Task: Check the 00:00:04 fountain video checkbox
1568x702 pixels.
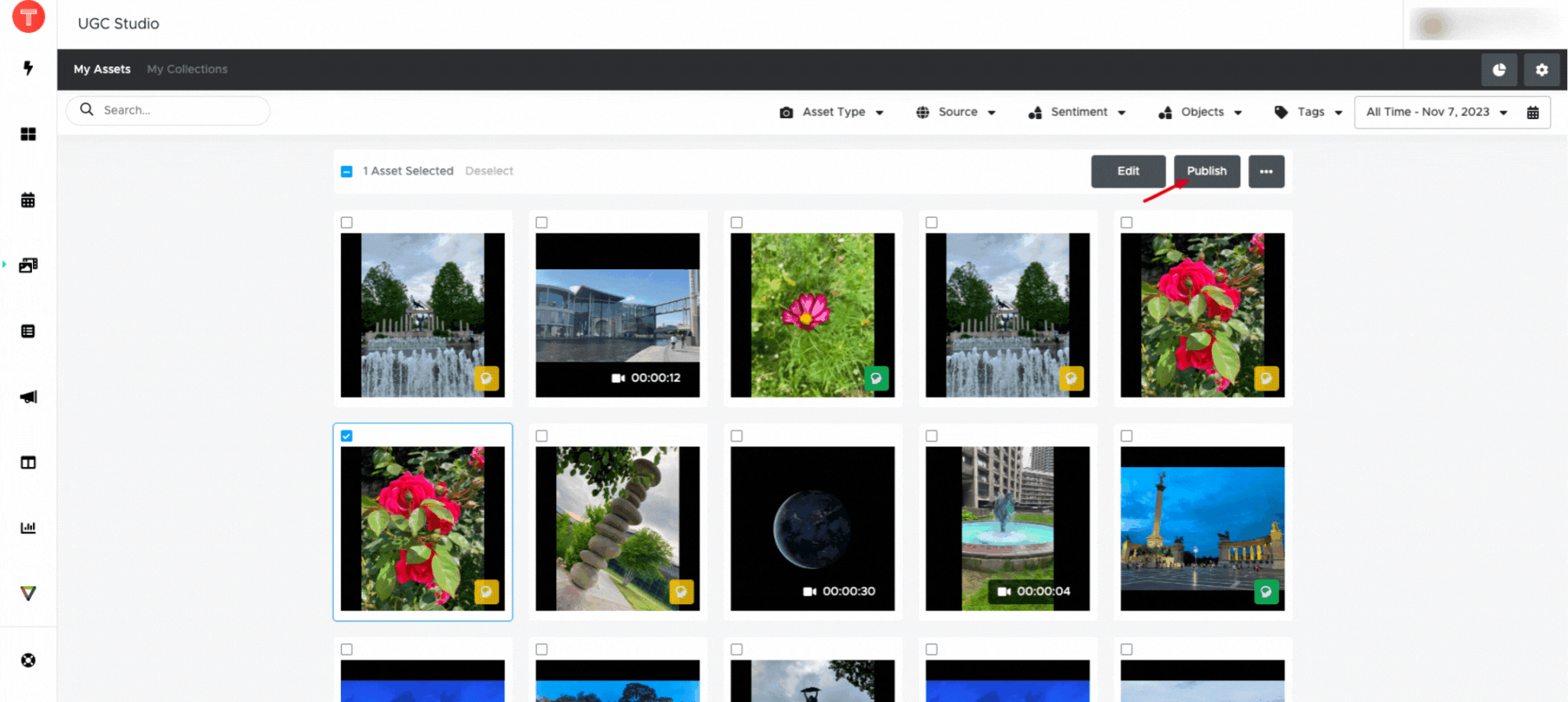Action: [931, 436]
